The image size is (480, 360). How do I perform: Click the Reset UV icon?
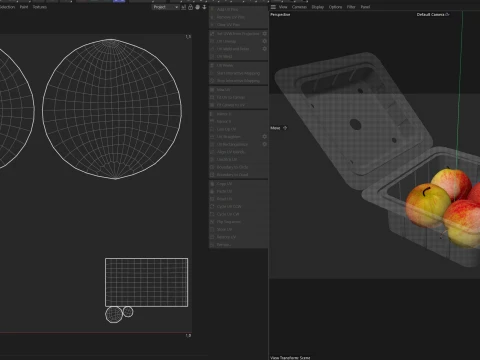point(212,199)
